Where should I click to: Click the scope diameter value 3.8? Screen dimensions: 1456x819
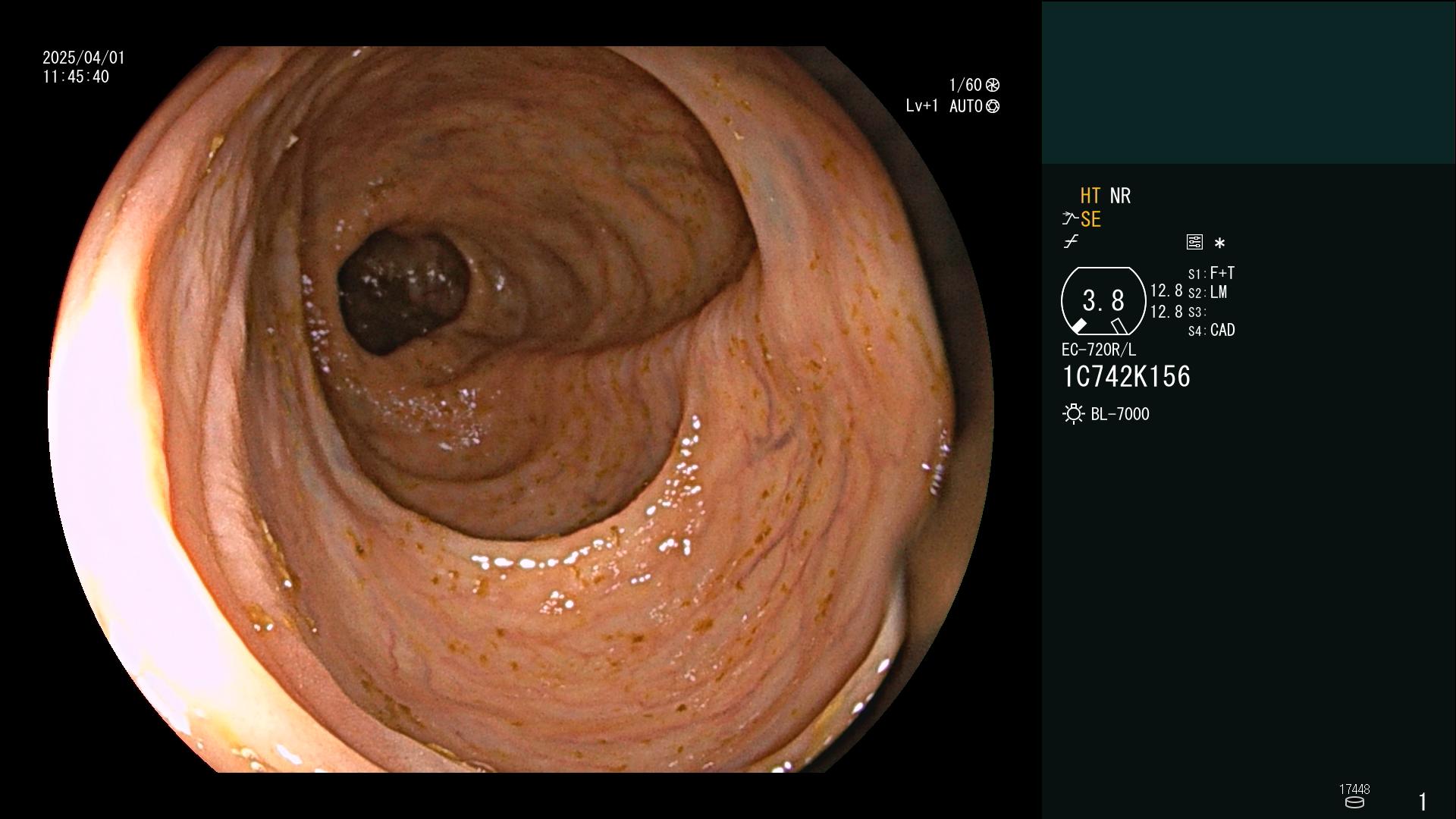[1103, 300]
